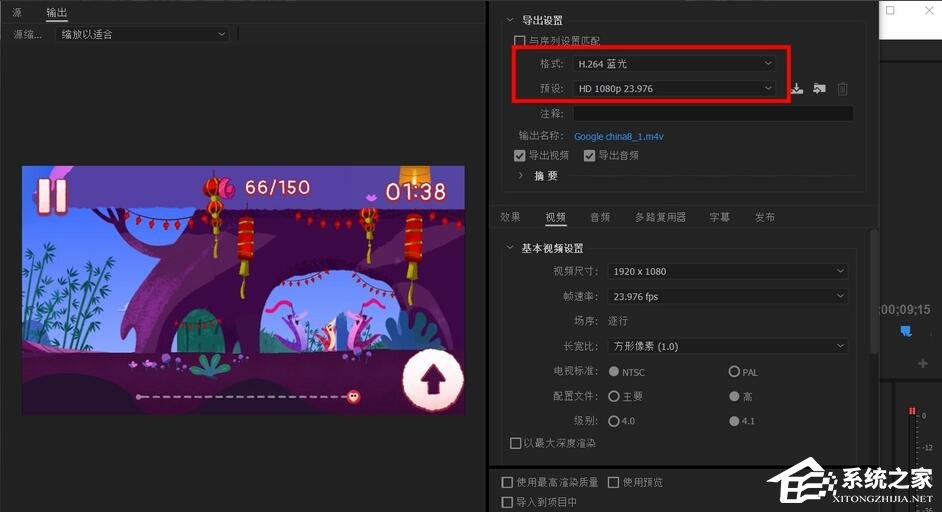Viewport: 942px width, 512px height.
Task: Open the 视频尺寸 1920 x 1080 dropdown
Action: [728, 272]
